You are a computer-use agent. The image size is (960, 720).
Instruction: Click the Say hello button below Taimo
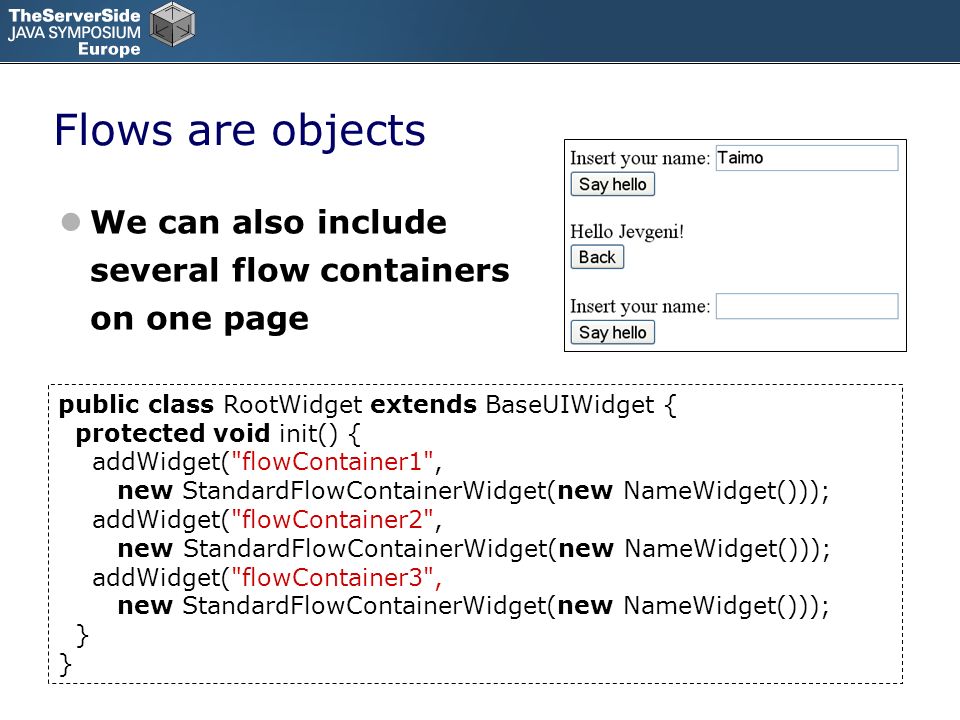tap(612, 184)
